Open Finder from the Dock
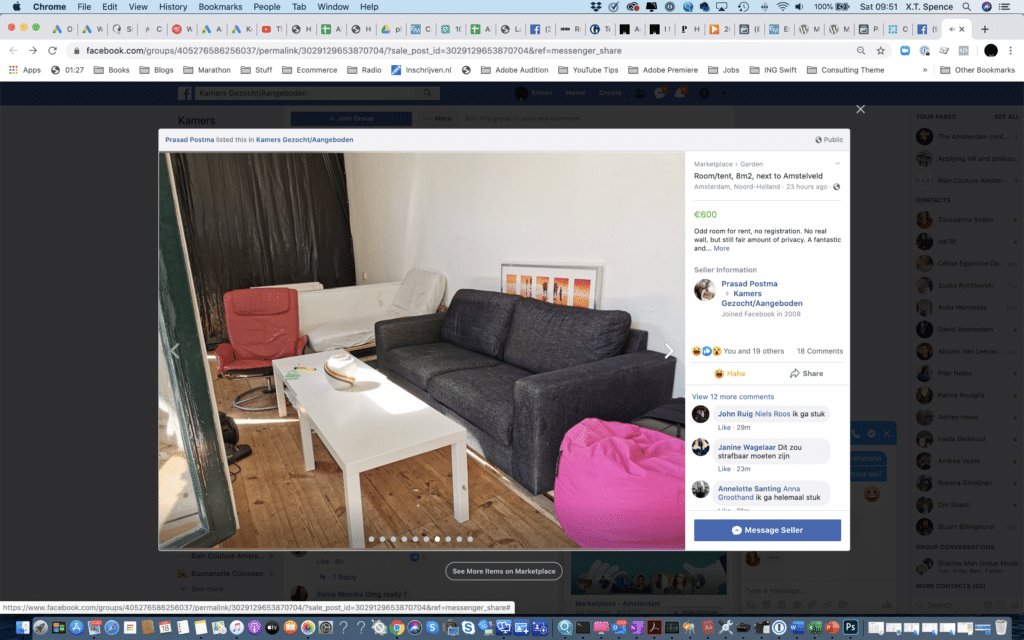 (23, 628)
